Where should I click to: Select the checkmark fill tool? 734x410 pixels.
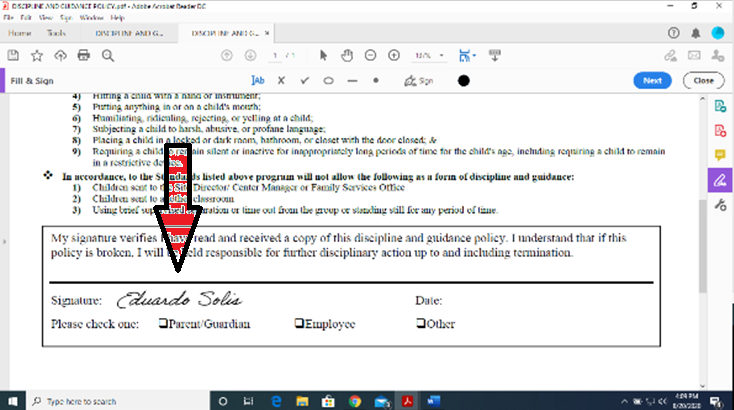(x=305, y=80)
